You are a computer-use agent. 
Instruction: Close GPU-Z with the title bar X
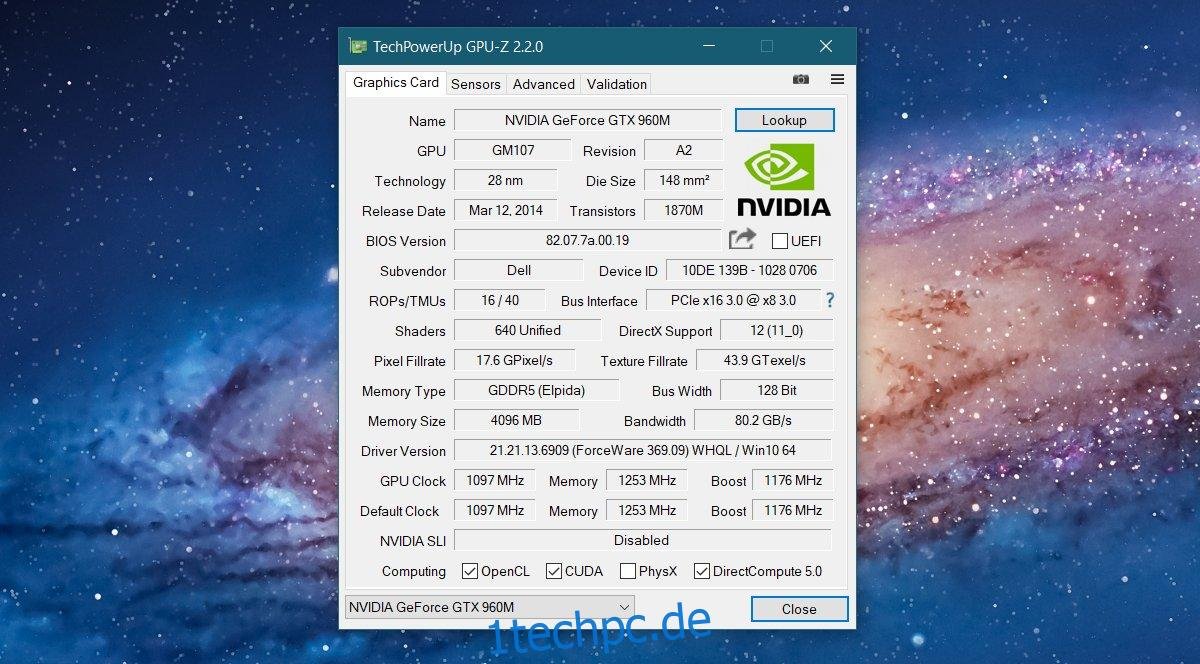[x=826, y=46]
